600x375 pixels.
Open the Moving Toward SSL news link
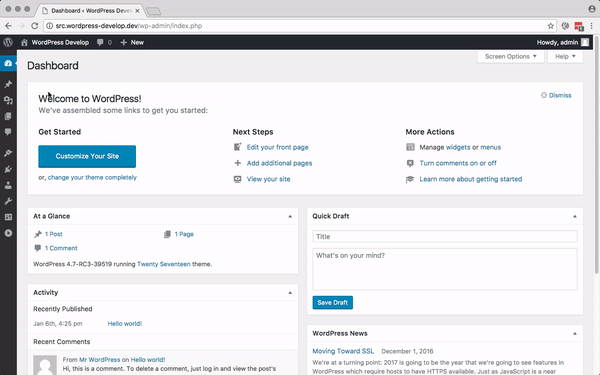click(343, 351)
